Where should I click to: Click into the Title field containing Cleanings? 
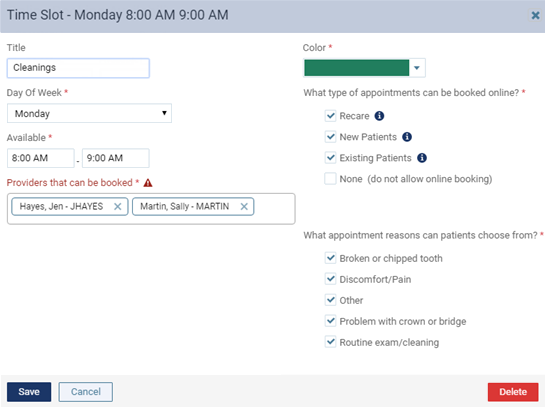click(78, 68)
